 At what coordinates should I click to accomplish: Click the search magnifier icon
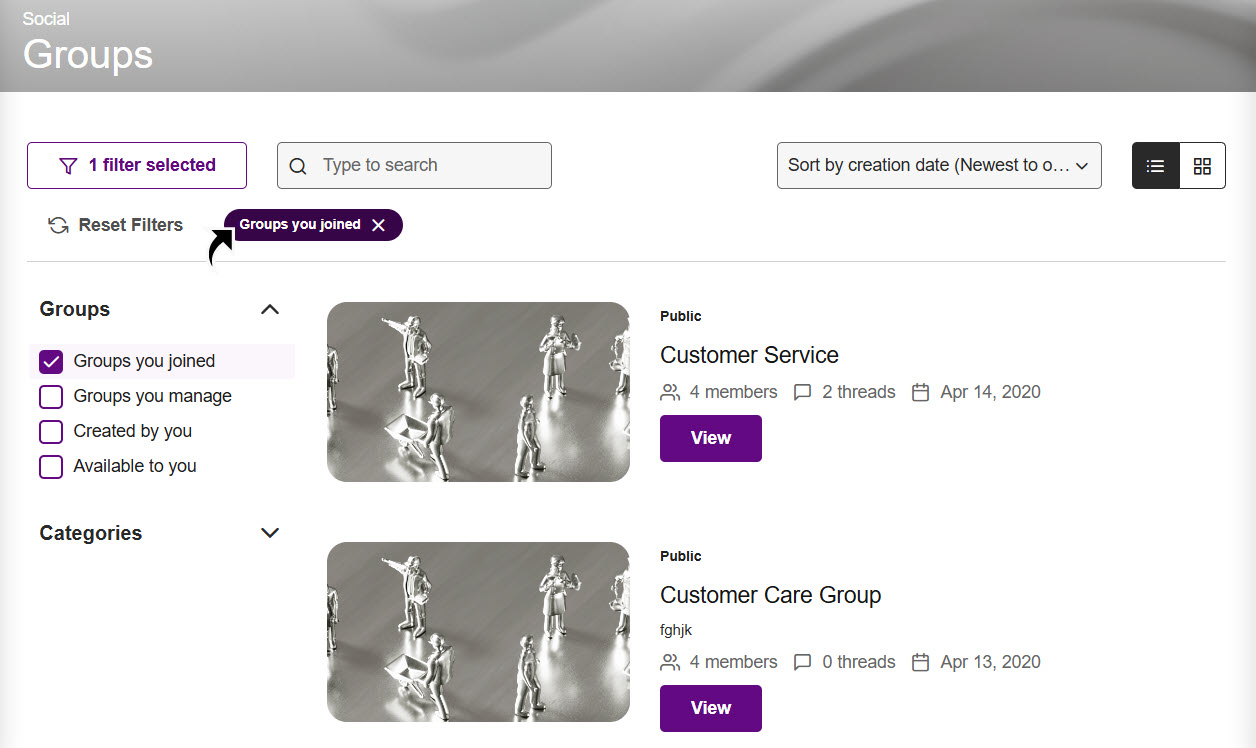pyautogui.click(x=298, y=166)
